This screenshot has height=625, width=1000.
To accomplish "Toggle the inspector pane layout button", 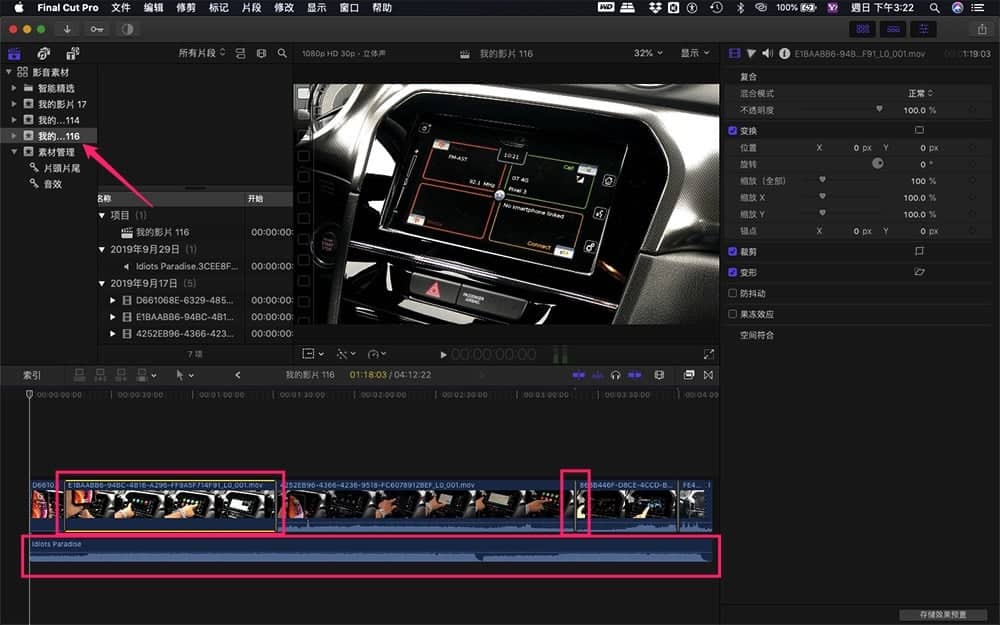I will 923,29.
